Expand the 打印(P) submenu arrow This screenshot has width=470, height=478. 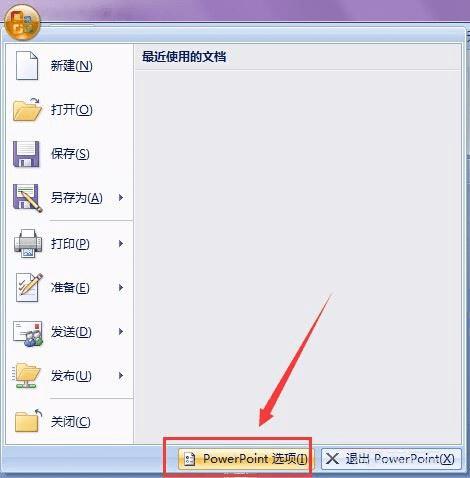[121, 244]
